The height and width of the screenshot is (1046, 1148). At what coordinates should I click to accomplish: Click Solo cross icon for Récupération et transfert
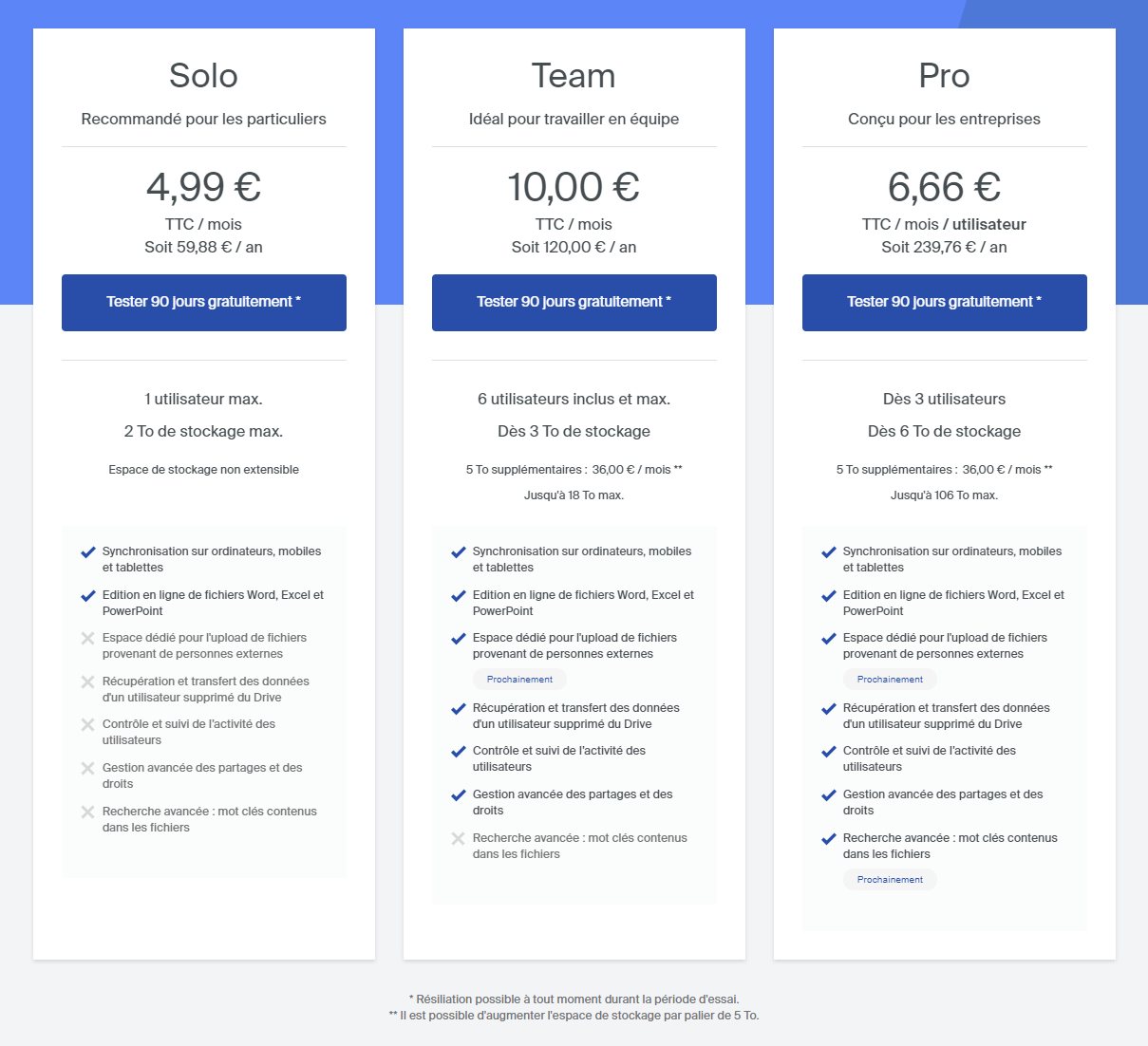(x=88, y=682)
